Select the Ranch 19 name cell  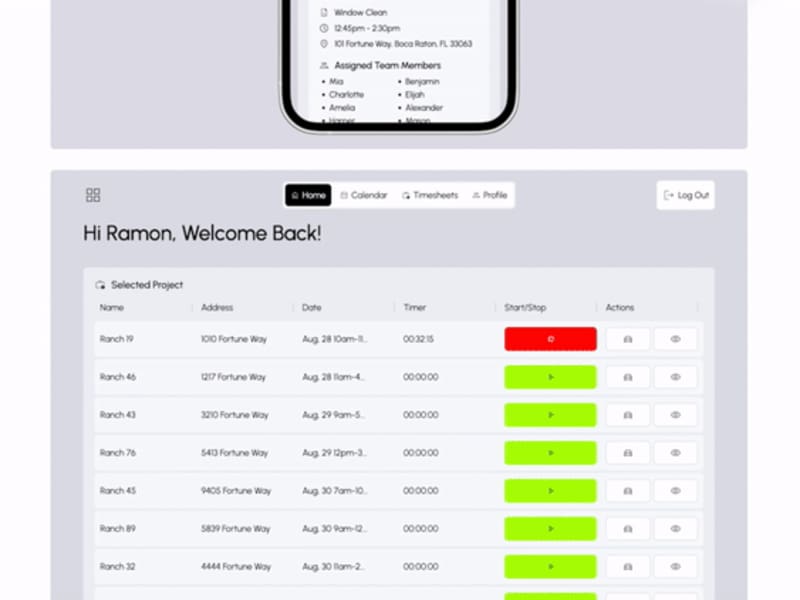[x=116, y=339]
